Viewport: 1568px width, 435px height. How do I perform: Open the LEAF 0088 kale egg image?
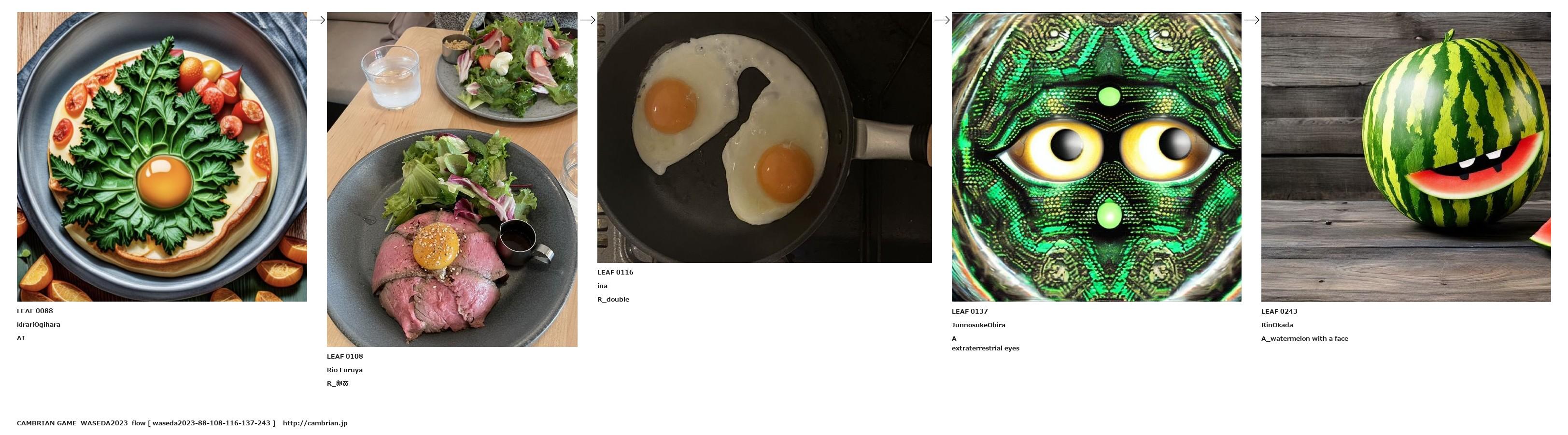pos(162,157)
